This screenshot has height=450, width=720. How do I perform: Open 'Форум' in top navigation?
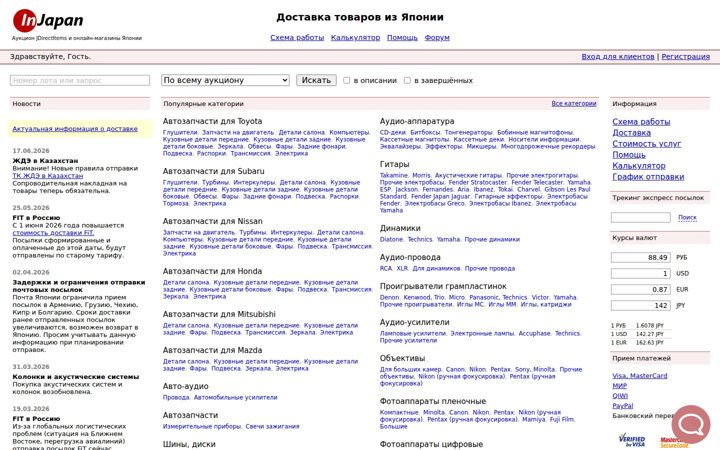point(437,38)
